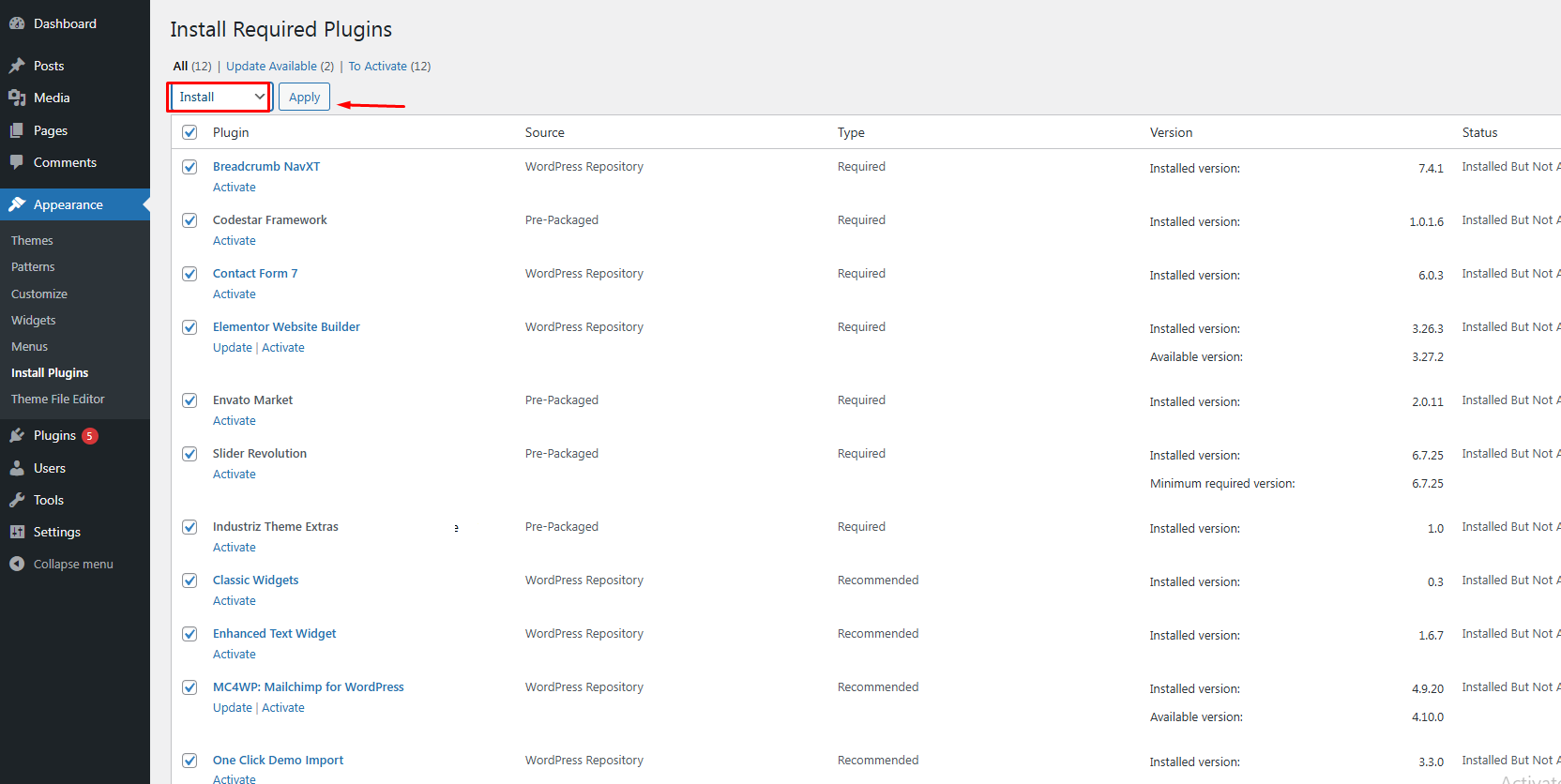This screenshot has width=1561, height=784.
Task: Click the Plugin column header
Action: (x=231, y=133)
